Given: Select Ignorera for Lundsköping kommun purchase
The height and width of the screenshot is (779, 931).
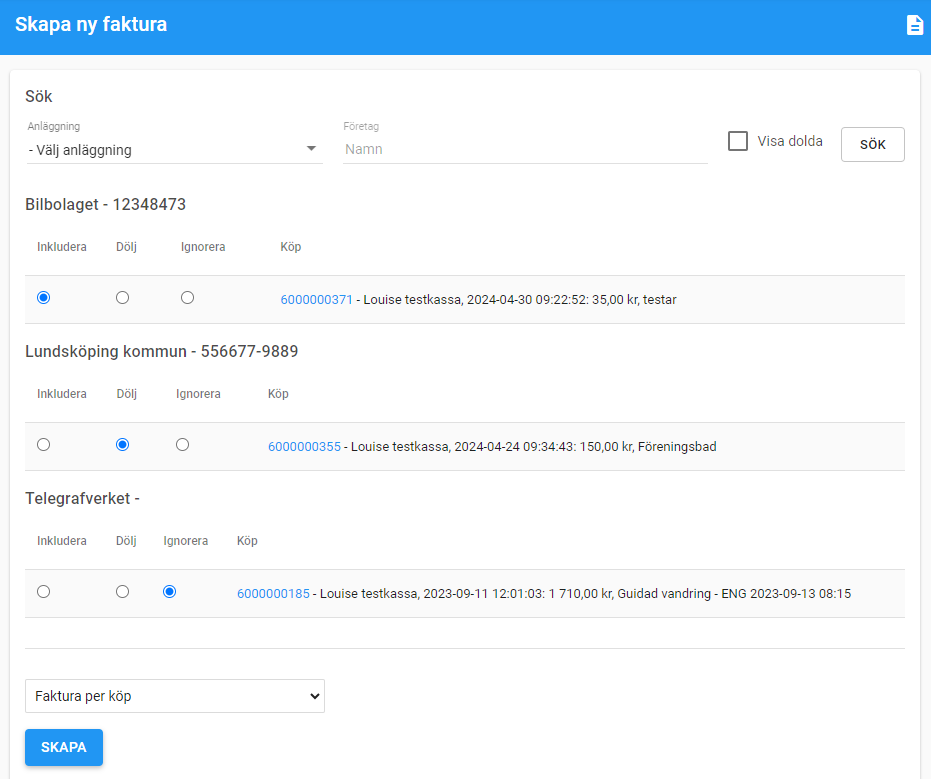Looking at the screenshot, I should (182, 445).
